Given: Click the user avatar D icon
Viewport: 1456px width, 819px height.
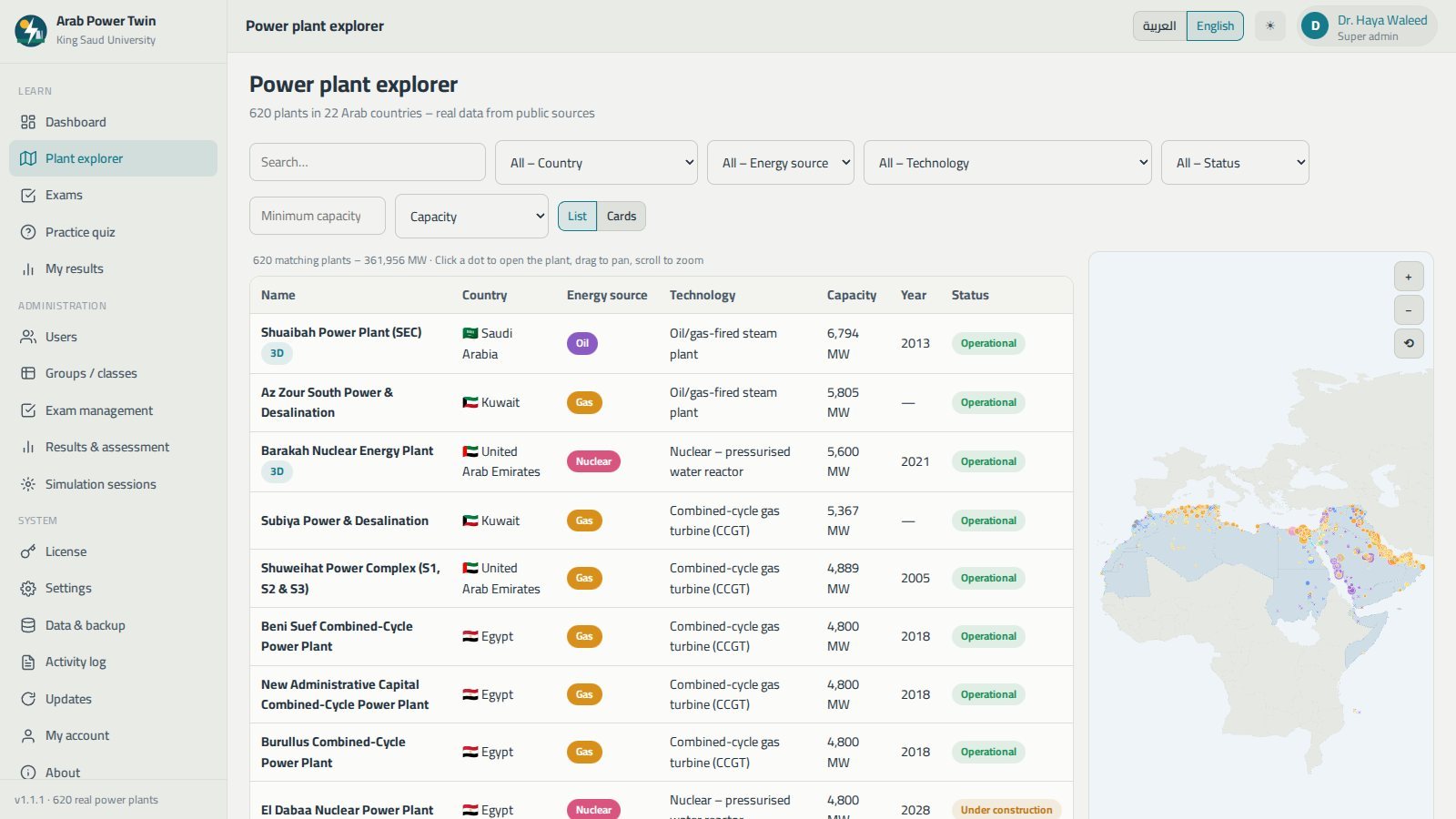Looking at the screenshot, I should pyautogui.click(x=1315, y=26).
